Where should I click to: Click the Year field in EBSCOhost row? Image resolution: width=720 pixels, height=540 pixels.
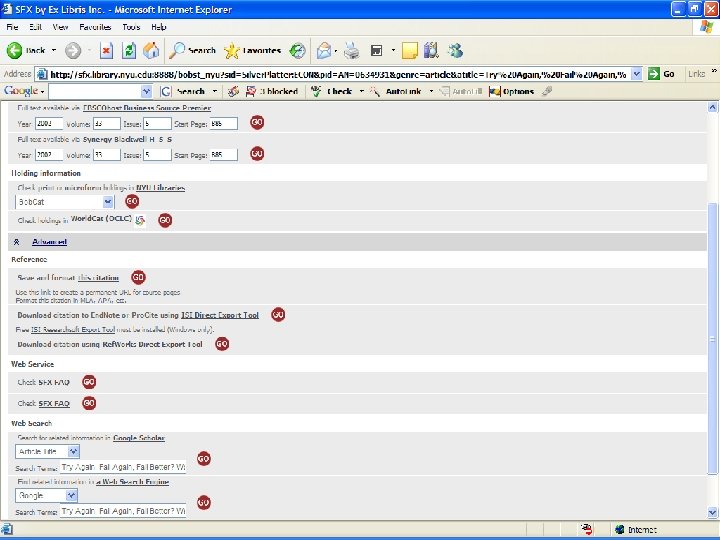49,124
